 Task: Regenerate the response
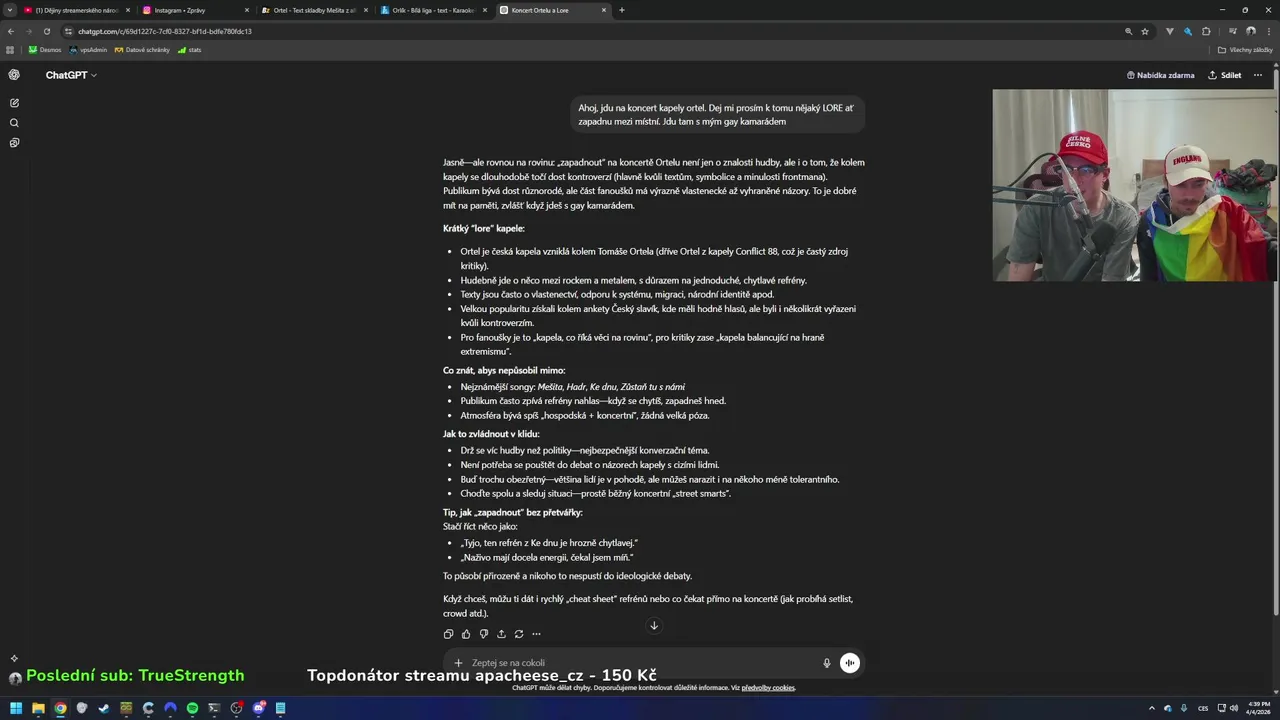[519, 634]
